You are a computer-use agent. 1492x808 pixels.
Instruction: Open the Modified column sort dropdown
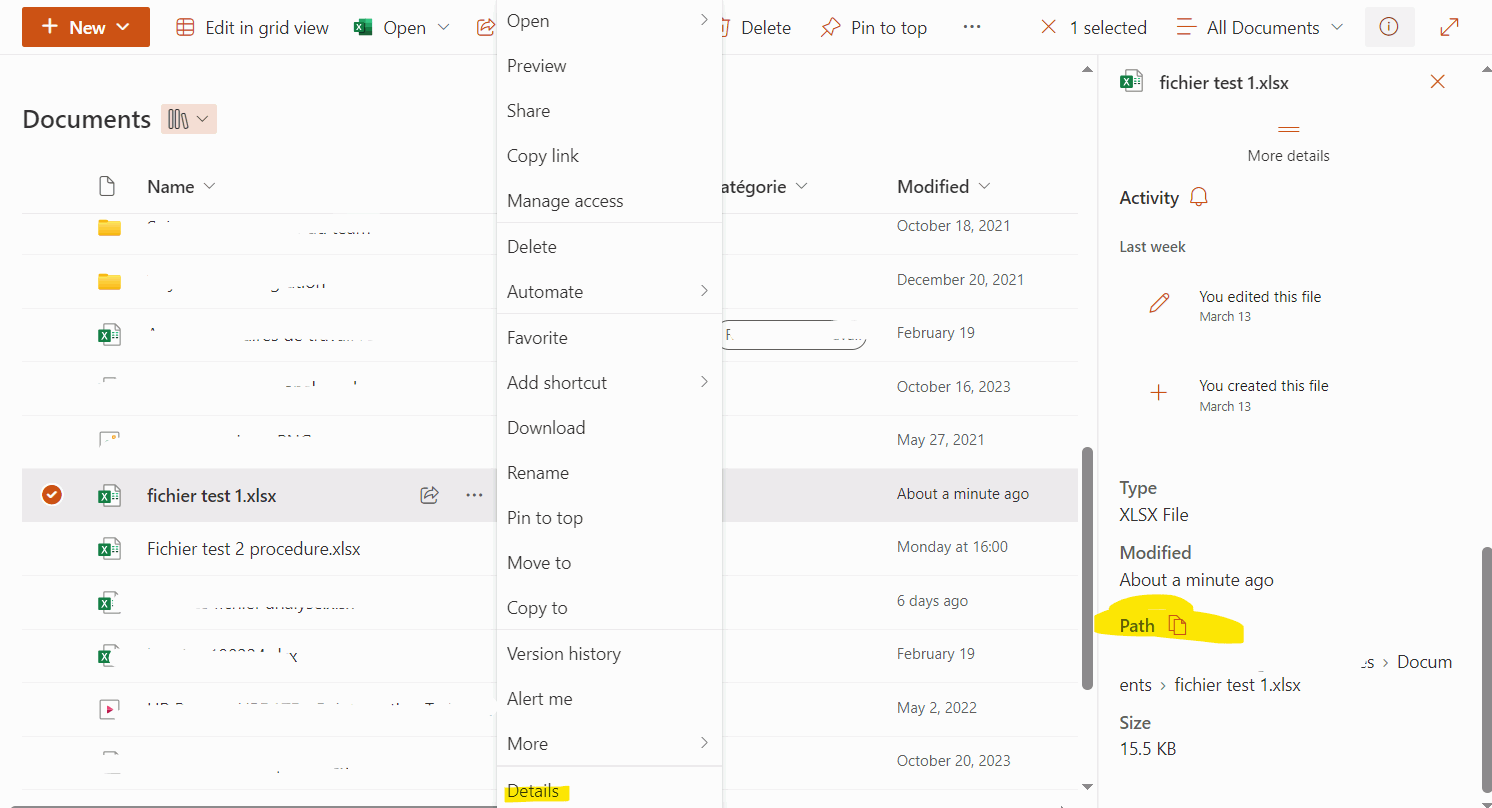(x=984, y=187)
